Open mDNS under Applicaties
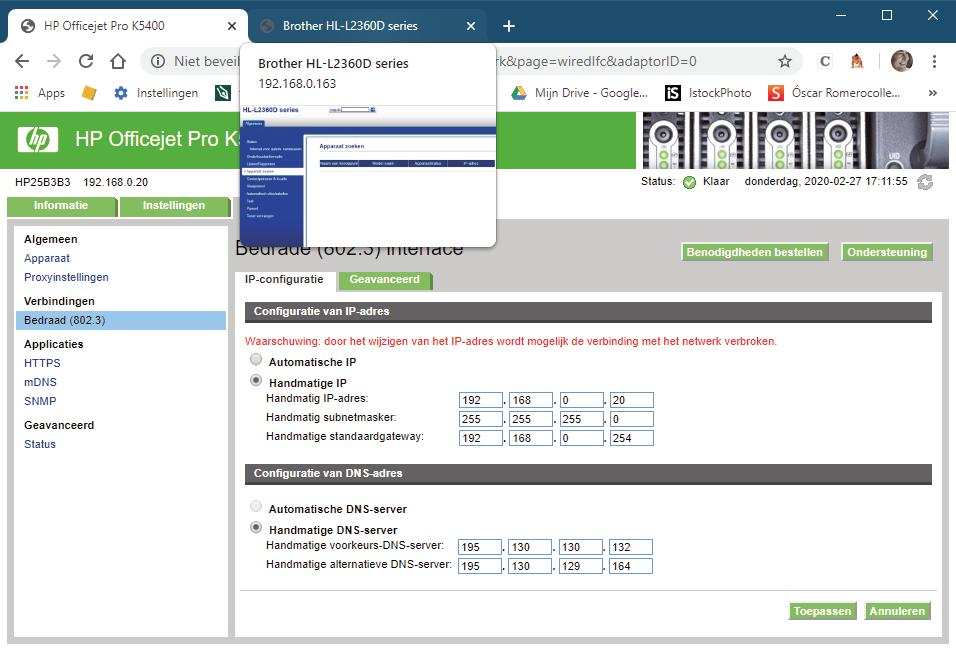 [x=40, y=382]
